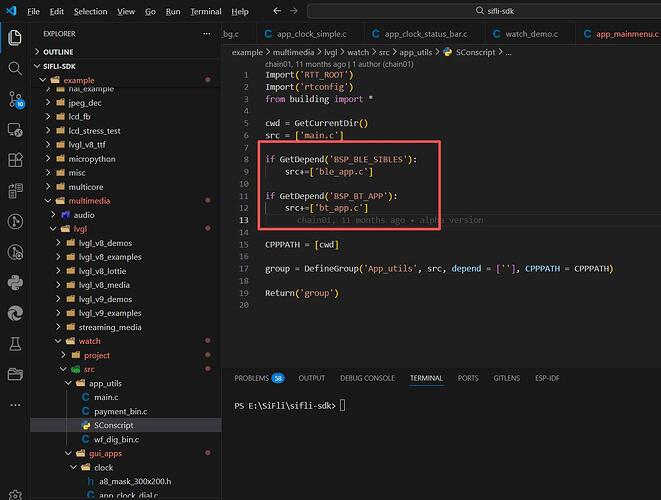The width and height of the screenshot is (661, 500).
Task: Click the back navigation arrow
Action: 277,11
